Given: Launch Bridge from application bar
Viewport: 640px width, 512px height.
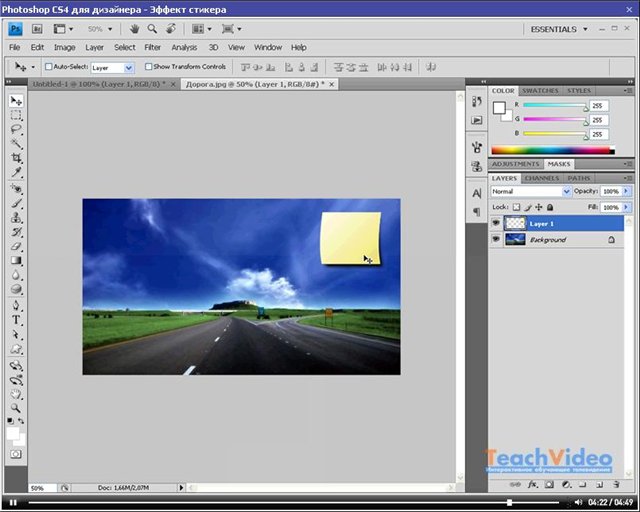Looking at the screenshot, I should [37, 29].
